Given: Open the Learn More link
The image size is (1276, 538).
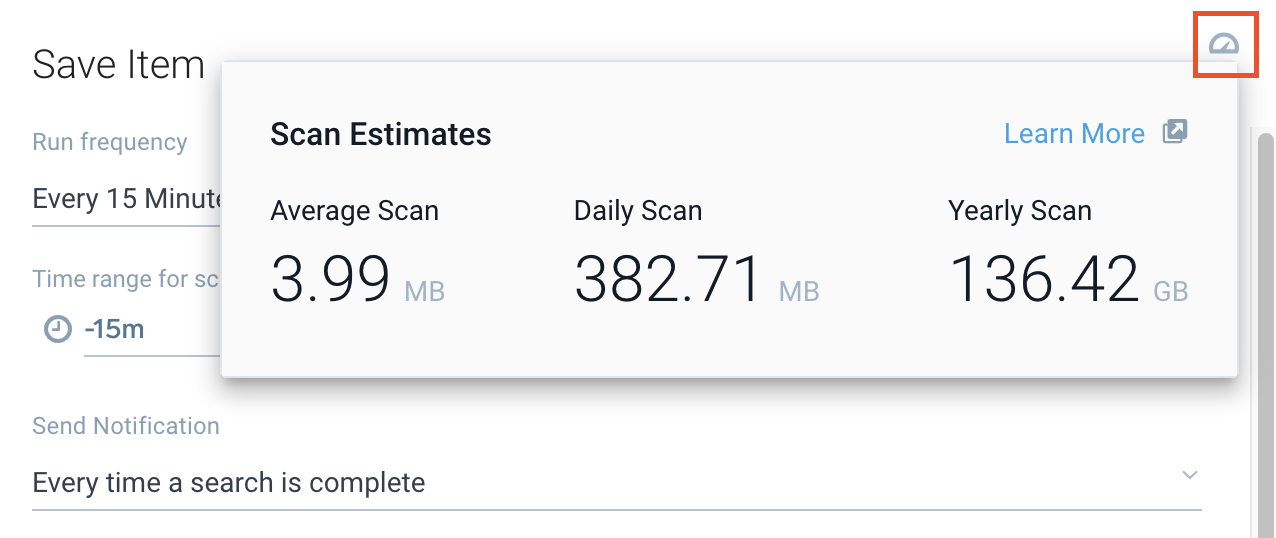Looking at the screenshot, I should tap(1074, 134).
